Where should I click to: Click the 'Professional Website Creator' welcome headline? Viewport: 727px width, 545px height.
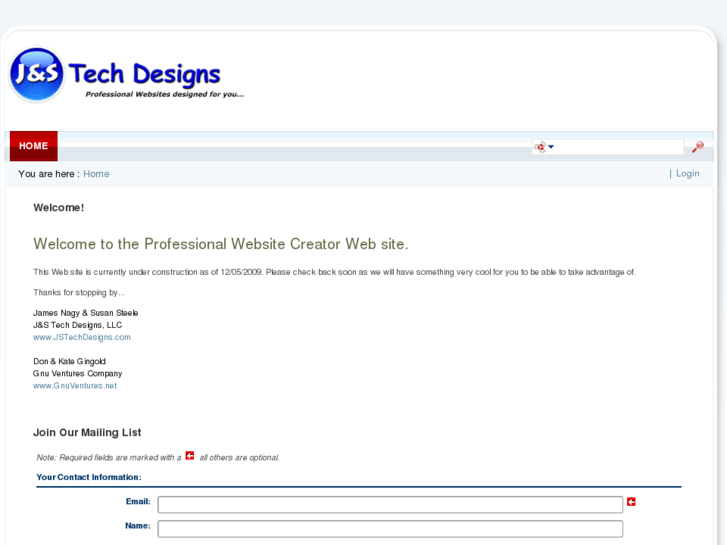coord(221,244)
